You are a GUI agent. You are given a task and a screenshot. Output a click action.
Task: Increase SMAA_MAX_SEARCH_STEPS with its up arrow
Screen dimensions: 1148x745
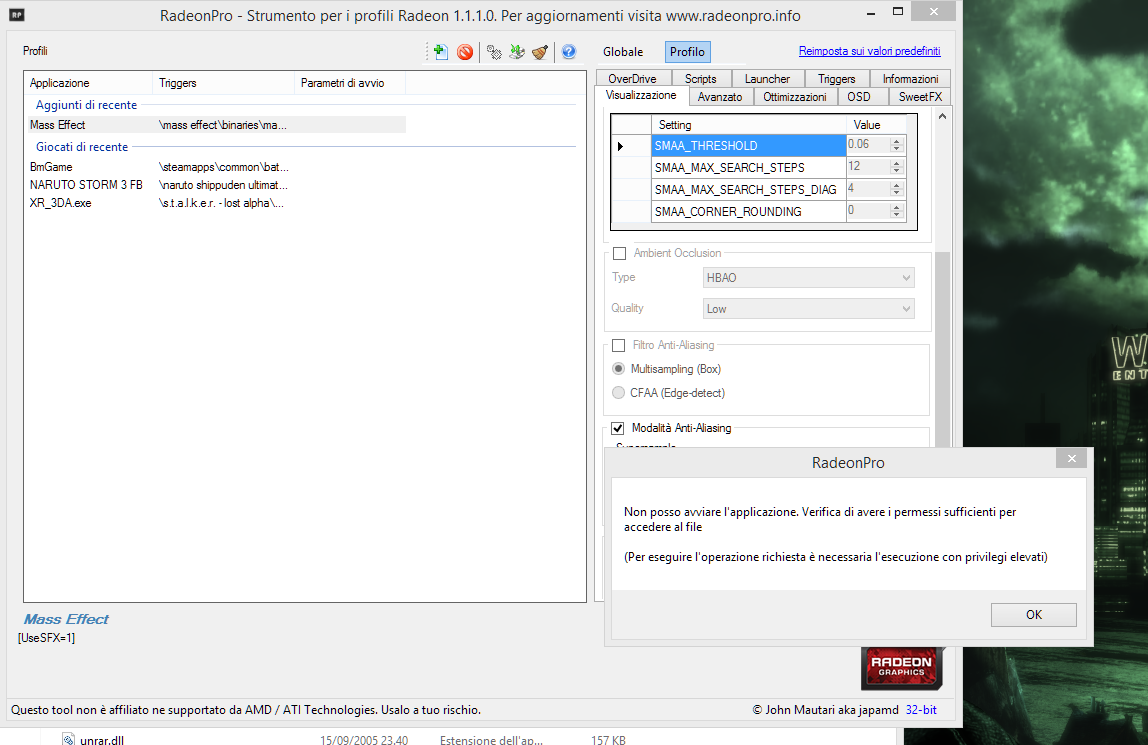[x=896, y=163]
